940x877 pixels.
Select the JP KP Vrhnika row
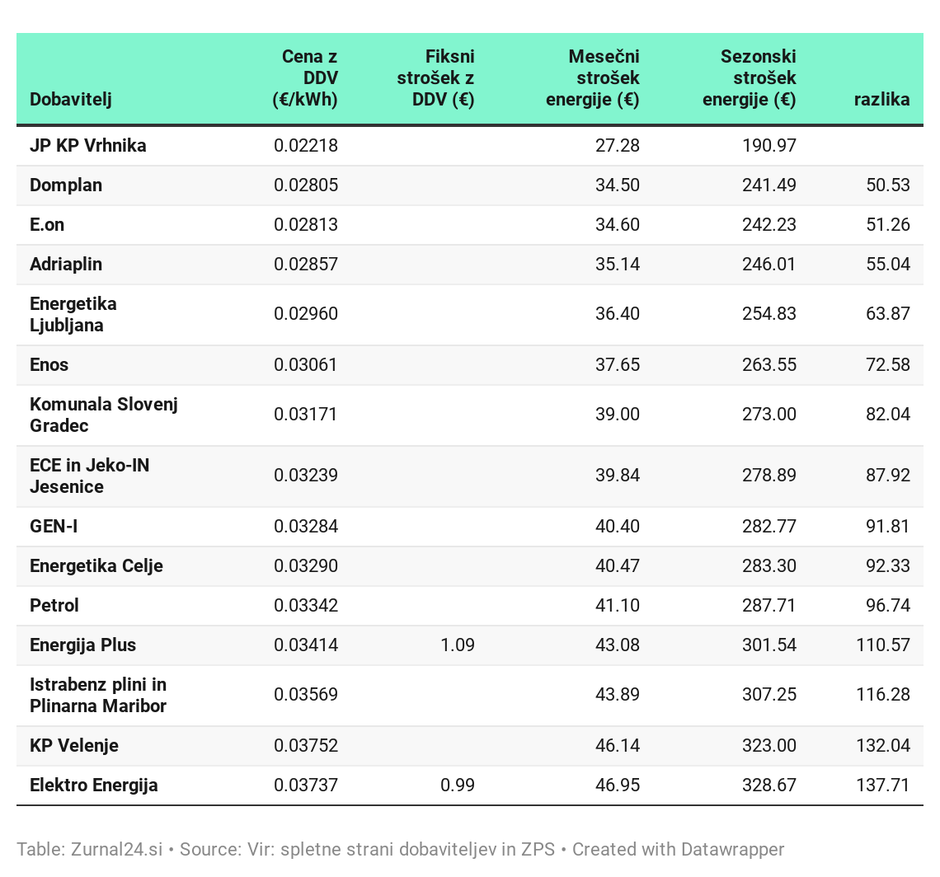click(x=88, y=146)
